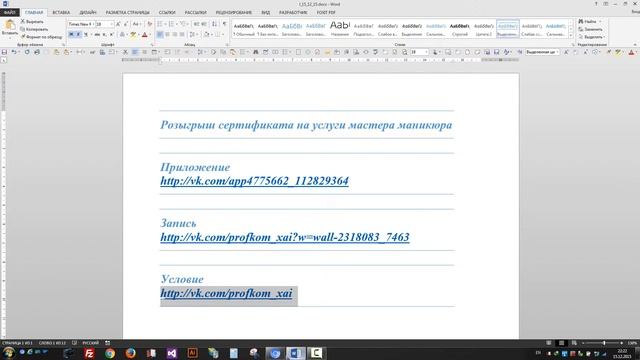Open Google Chrome from taskbar
640x360 pixels.
(110, 353)
